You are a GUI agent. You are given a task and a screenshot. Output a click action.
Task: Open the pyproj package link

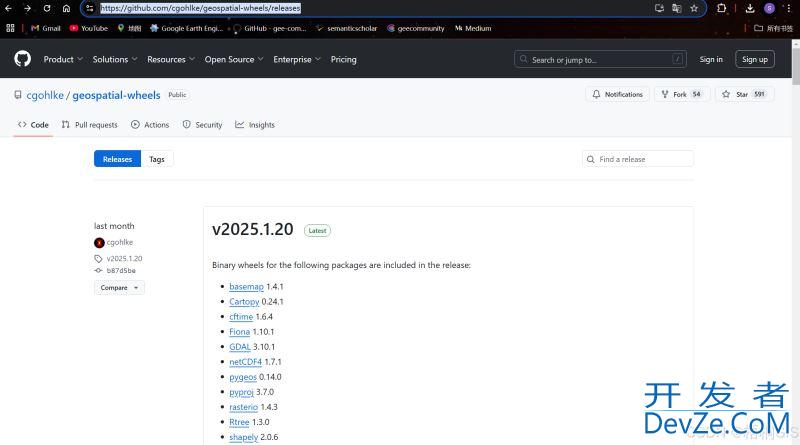(241, 392)
